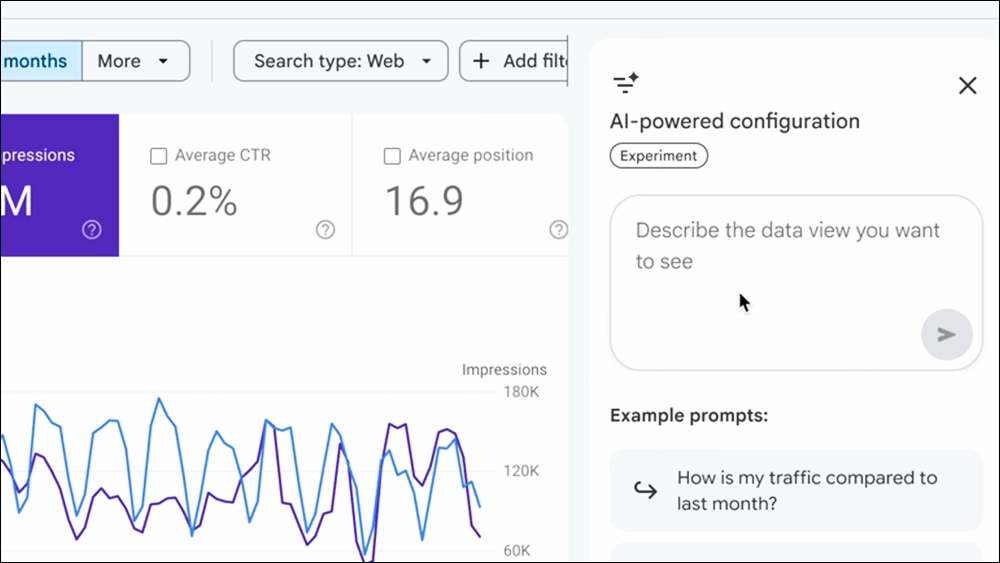
Task: Click the 120K axis value
Action: pyautogui.click(x=521, y=471)
